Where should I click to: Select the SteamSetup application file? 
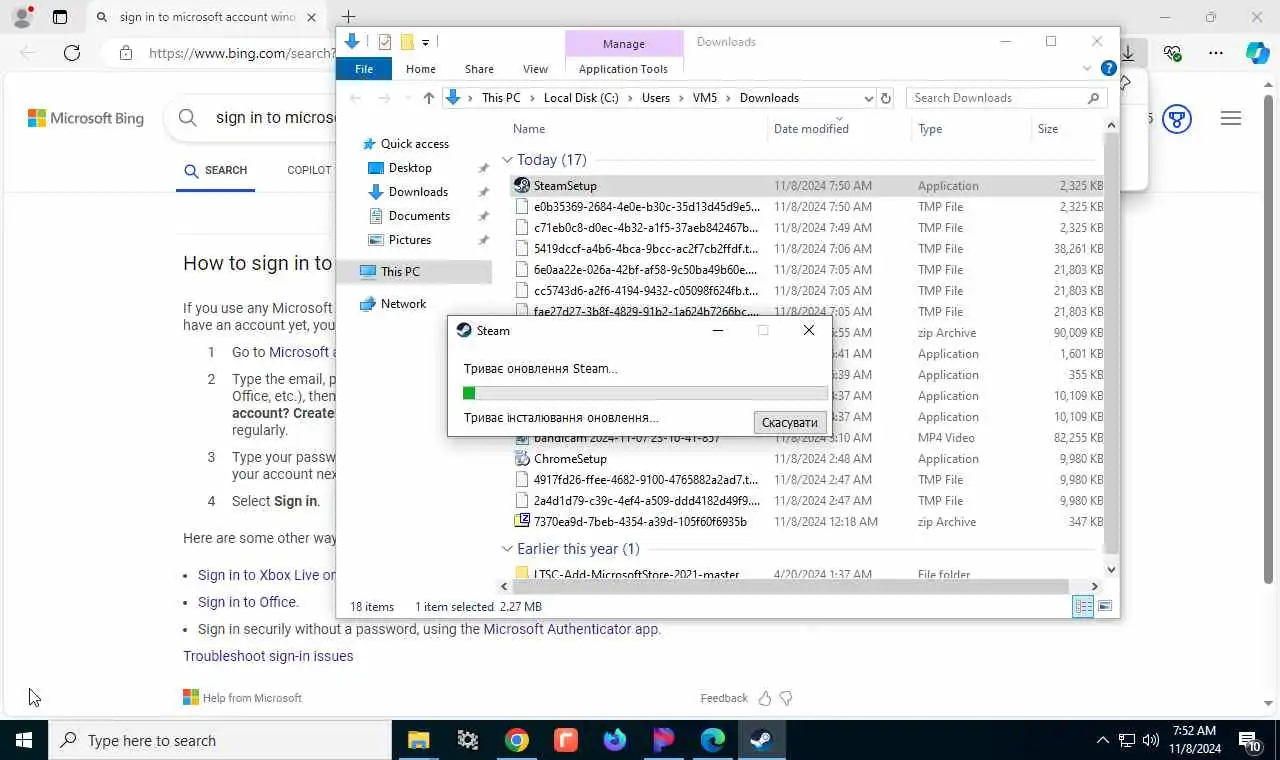[x=565, y=186]
